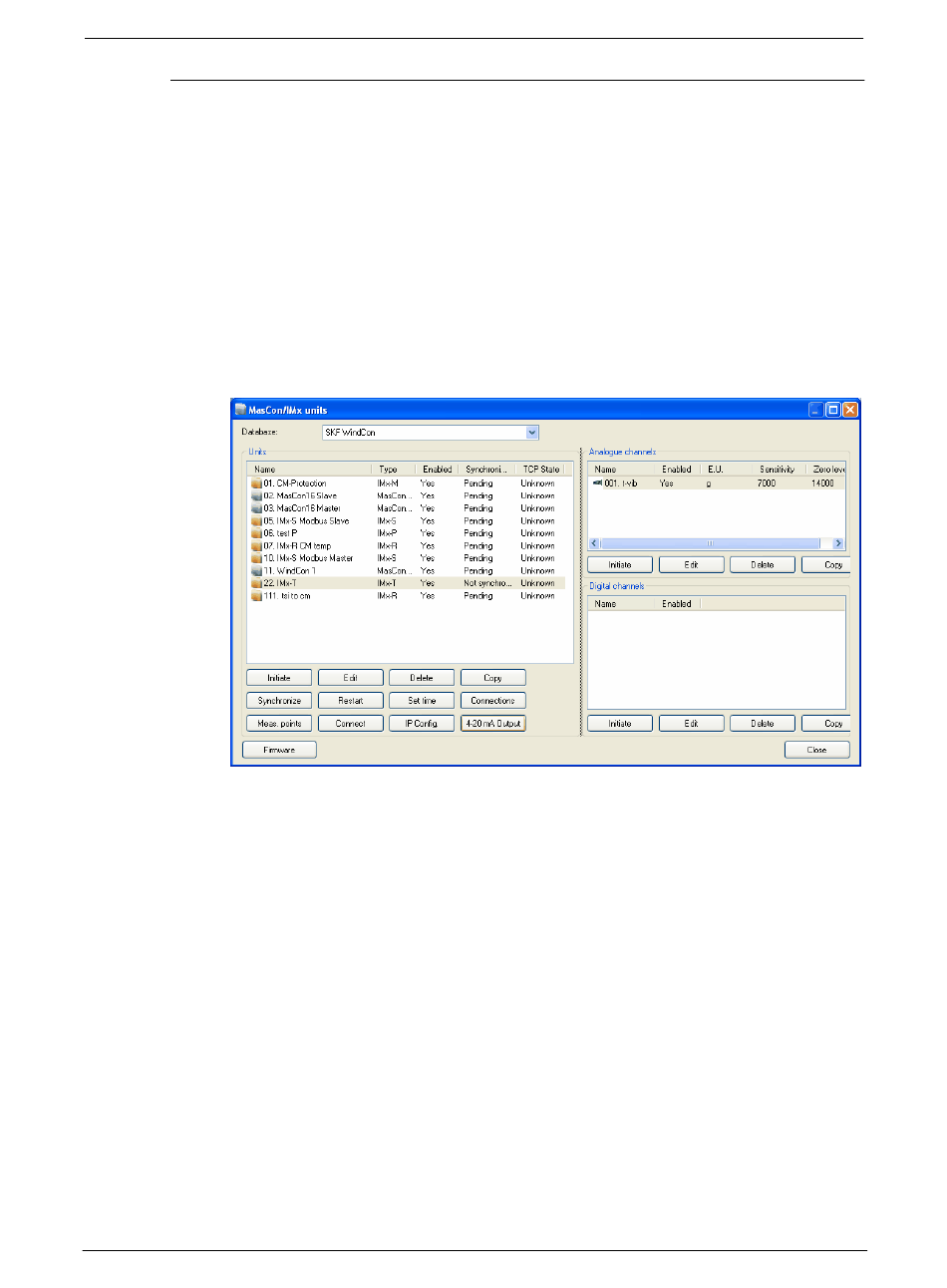Click Copy under Analogue channels
The width and height of the screenshot is (947, 1288).
pyautogui.click(x=826, y=564)
